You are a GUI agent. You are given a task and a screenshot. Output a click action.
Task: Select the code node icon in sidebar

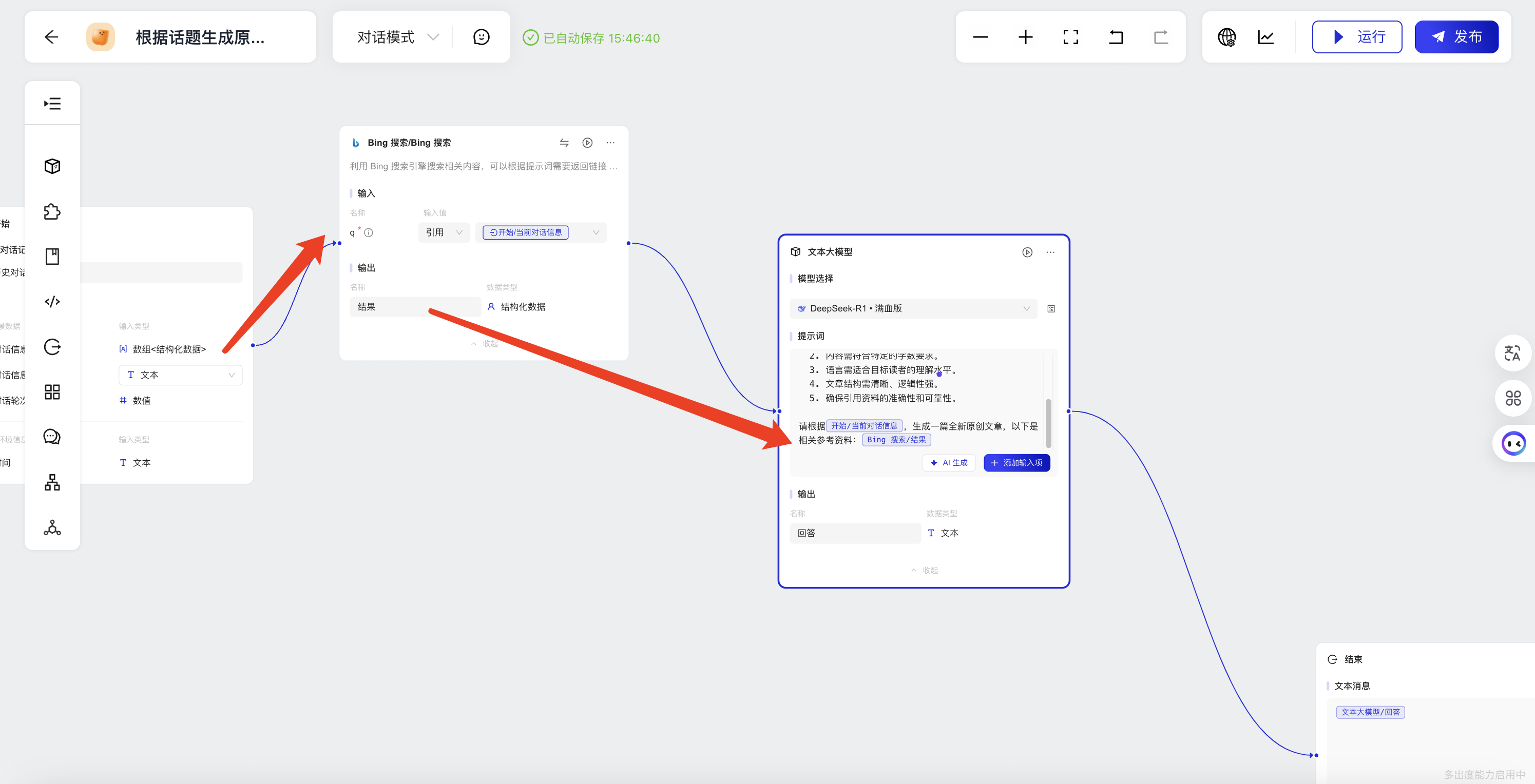[52, 302]
